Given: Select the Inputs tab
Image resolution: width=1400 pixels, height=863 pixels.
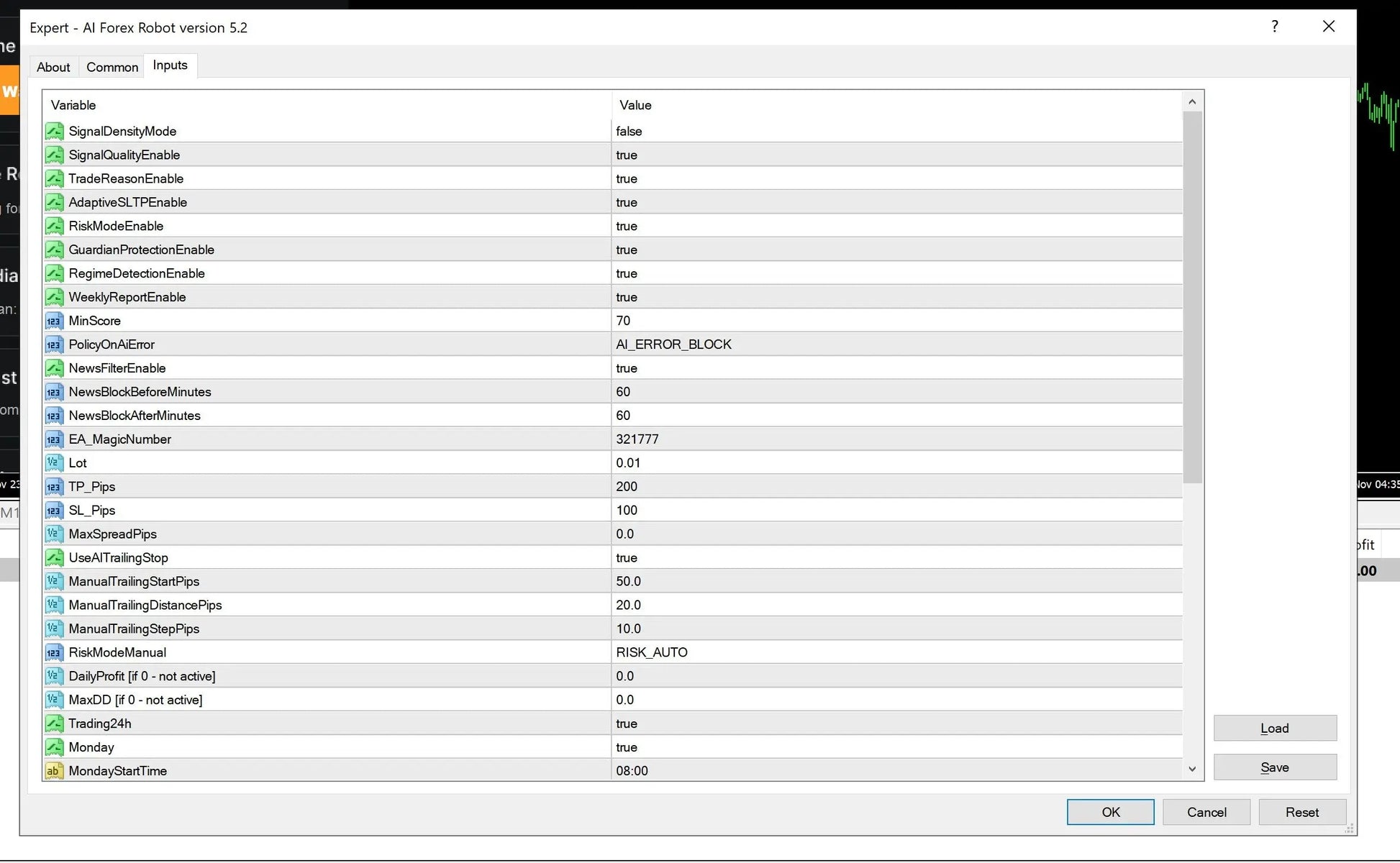Looking at the screenshot, I should [170, 65].
